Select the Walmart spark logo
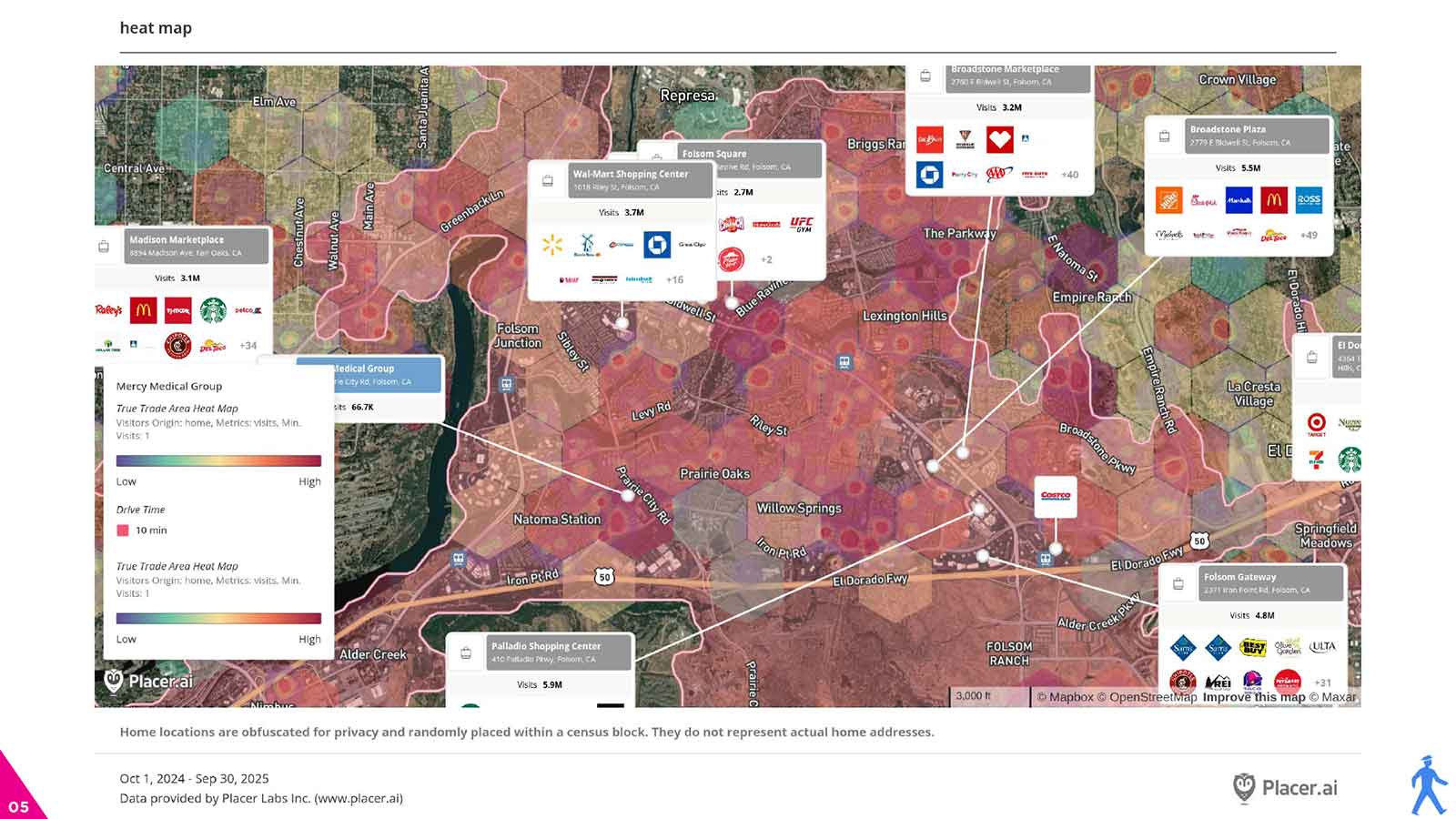Image resolution: width=1456 pixels, height=819 pixels. coord(551,244)
